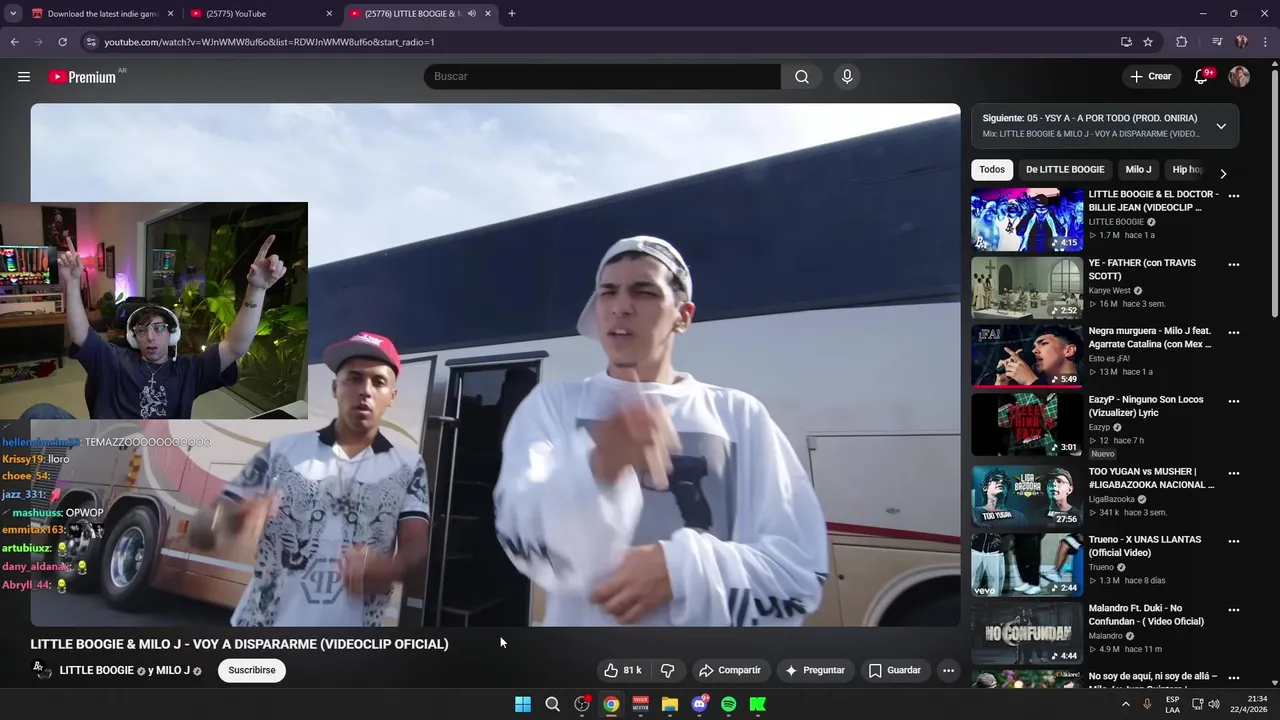Viewport: 1280px width, 720px height.
Task: View site information icon in address bar
Action: [x=91, y=42]
